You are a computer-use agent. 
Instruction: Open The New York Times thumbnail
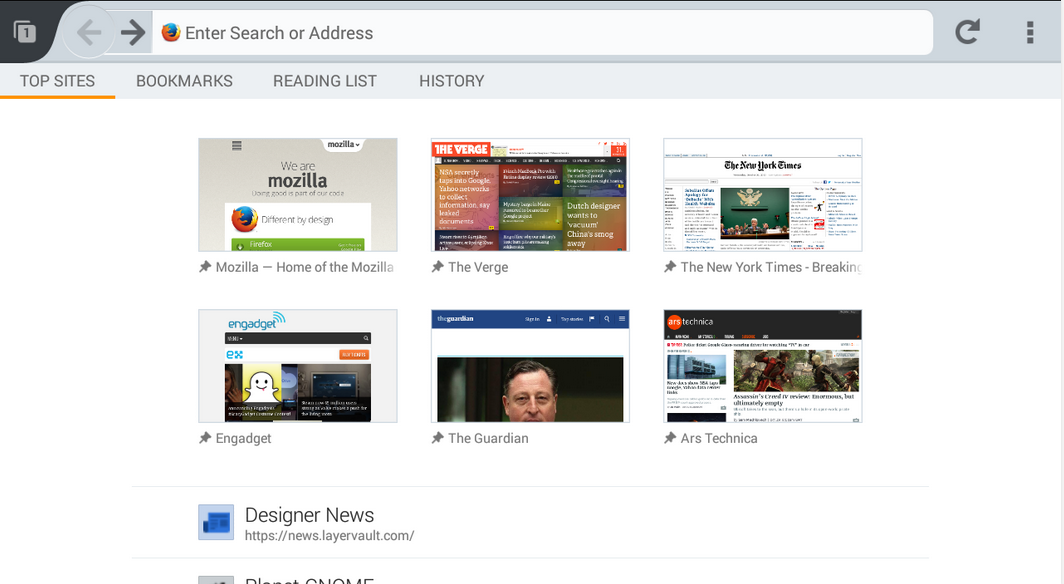(762, 195)
